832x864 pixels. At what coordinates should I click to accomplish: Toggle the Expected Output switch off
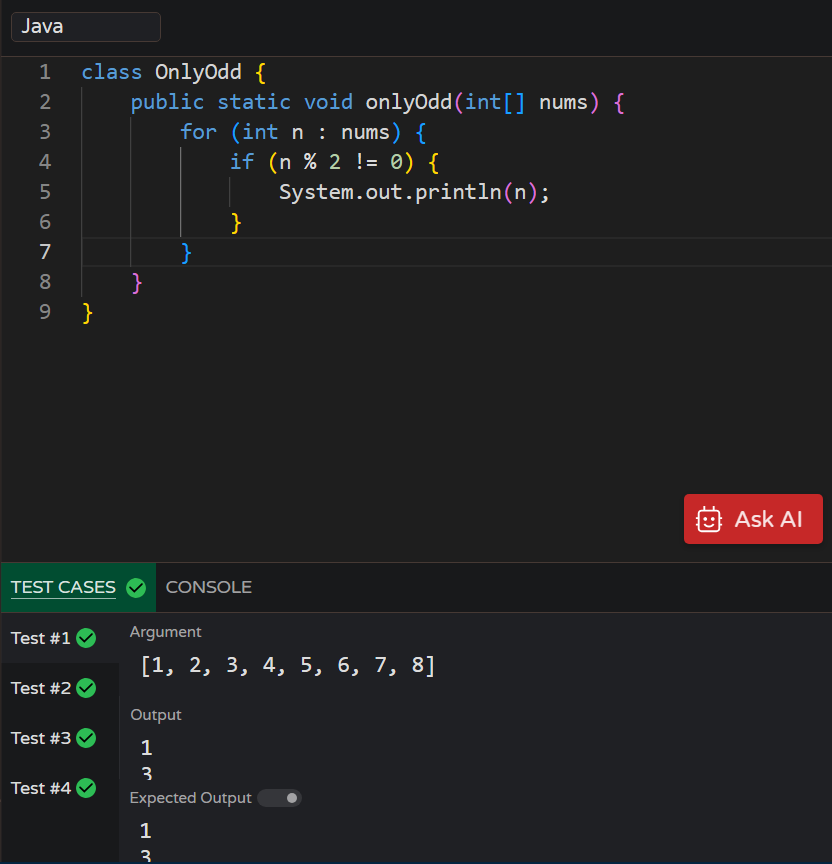coord(279,798)
